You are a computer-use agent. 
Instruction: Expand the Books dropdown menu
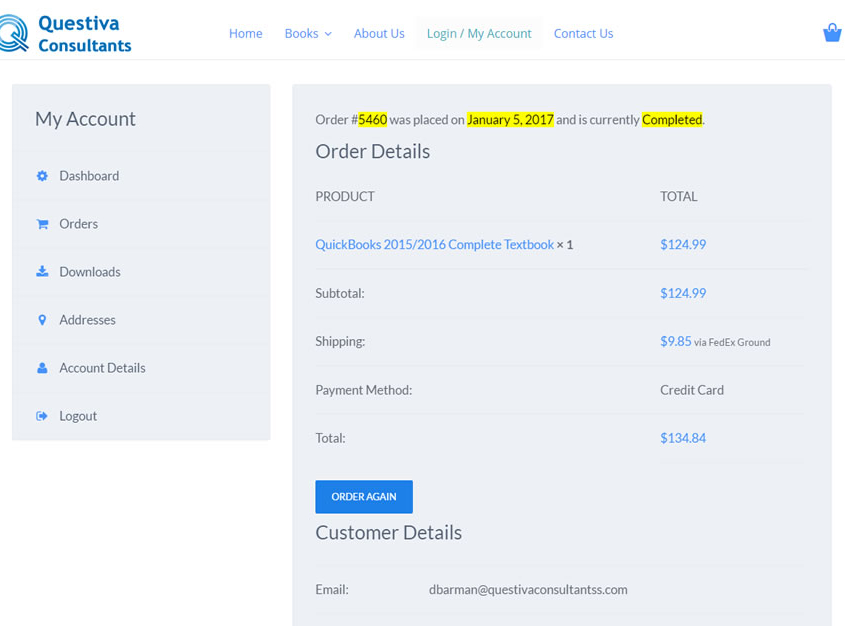(307, 33)
